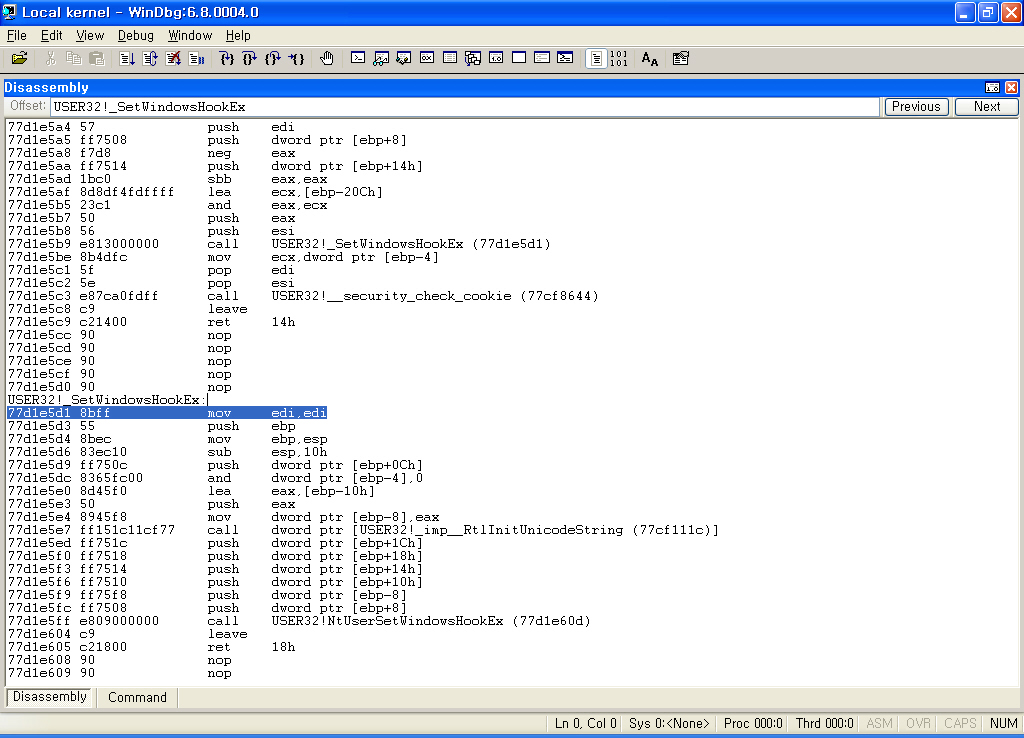Open the Call Stack window icon
This screenshot has height=738, width=1024.
[473, 59]
